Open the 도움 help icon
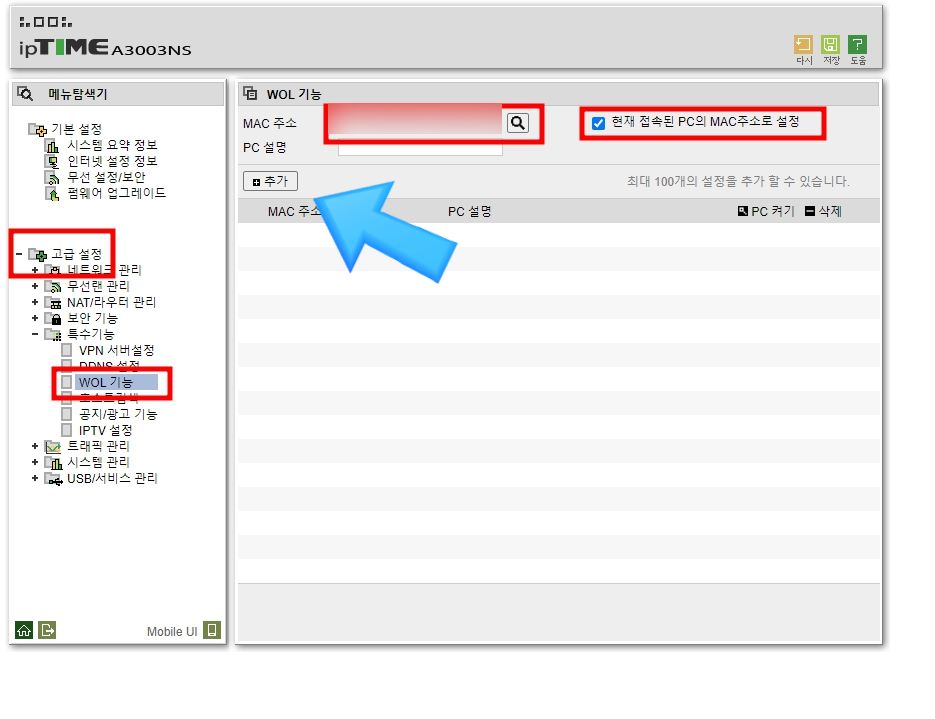935x719 pixels. 857,45
